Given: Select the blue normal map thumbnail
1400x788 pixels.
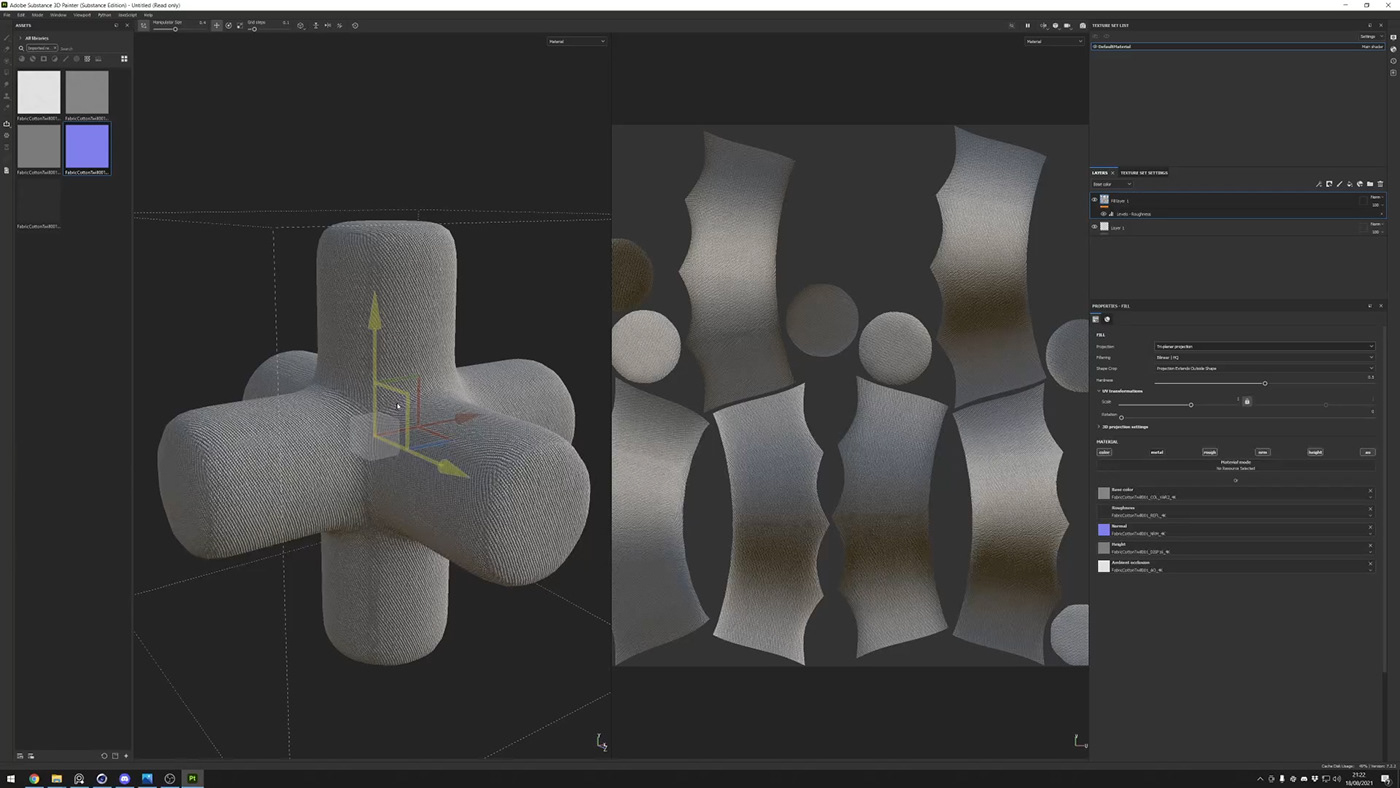Looking at the screenshot, I should (87, 147).
